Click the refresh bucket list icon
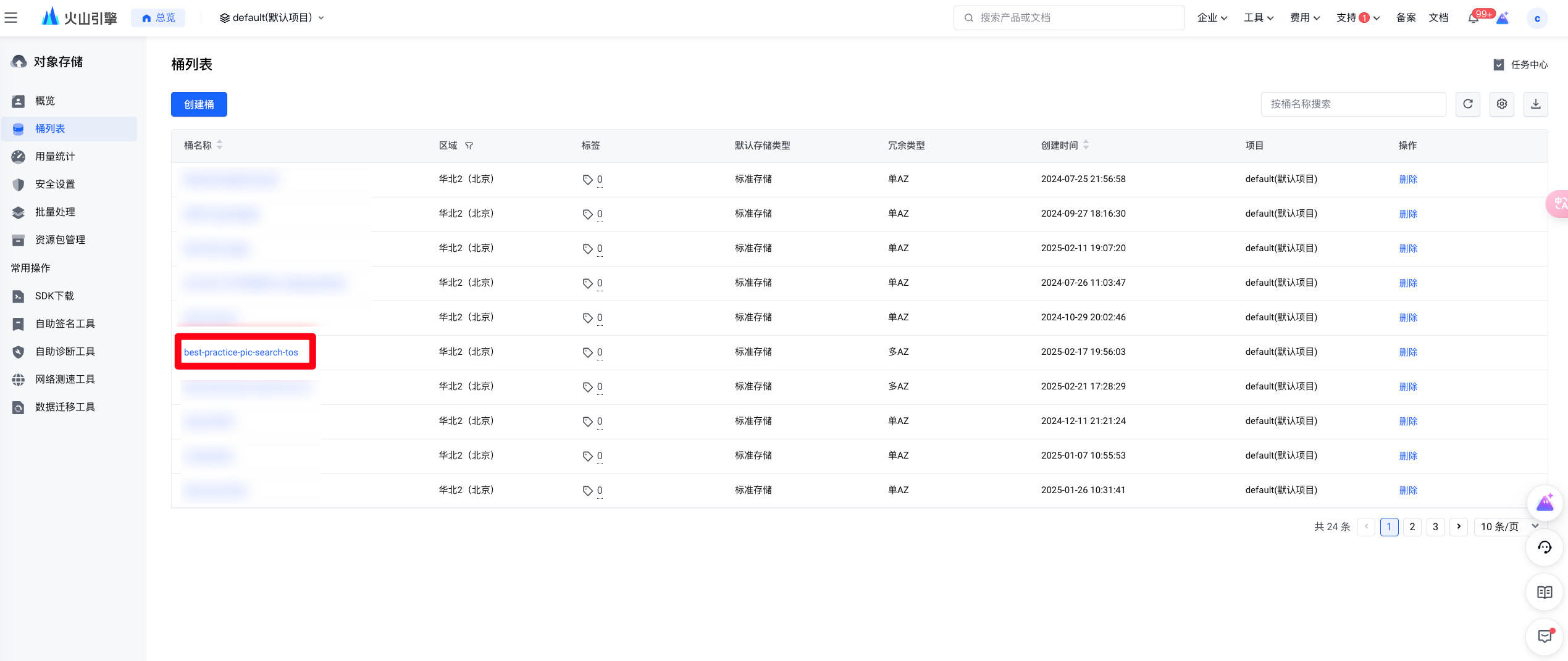Screen dimensions: 1568x661 [x=1468, y=104]
